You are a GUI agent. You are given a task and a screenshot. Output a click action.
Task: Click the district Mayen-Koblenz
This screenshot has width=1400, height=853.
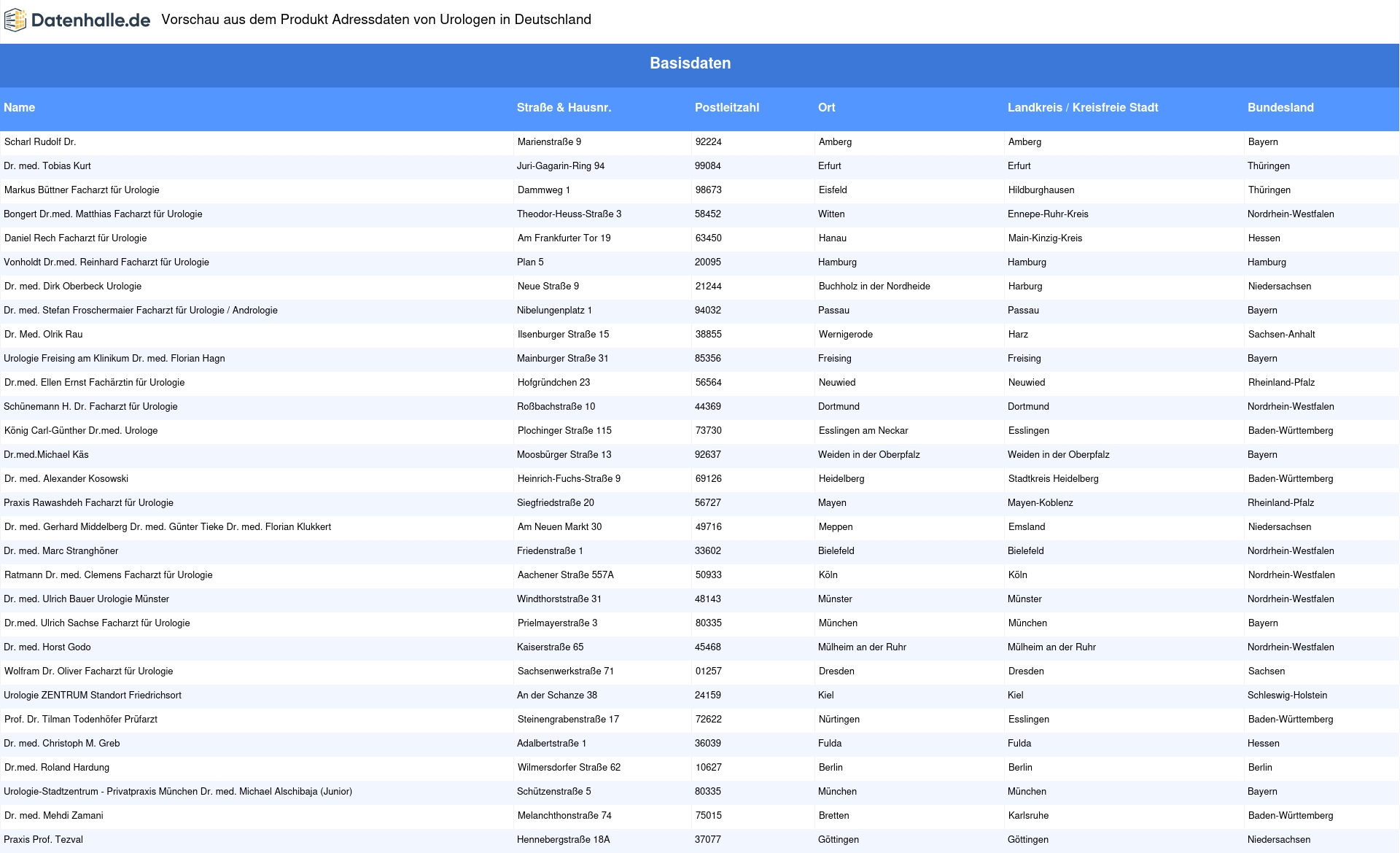[1041, 503]
